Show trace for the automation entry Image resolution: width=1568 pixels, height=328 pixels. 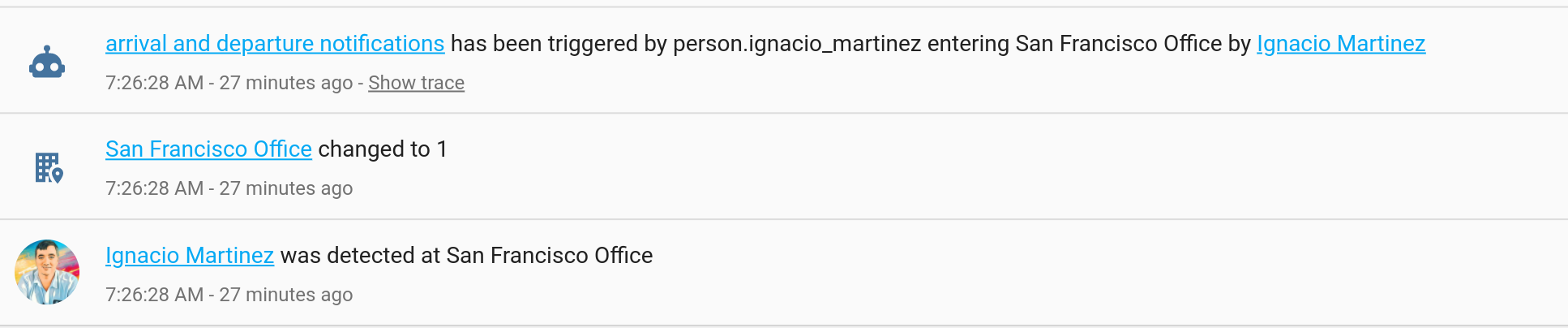(416, 83)
